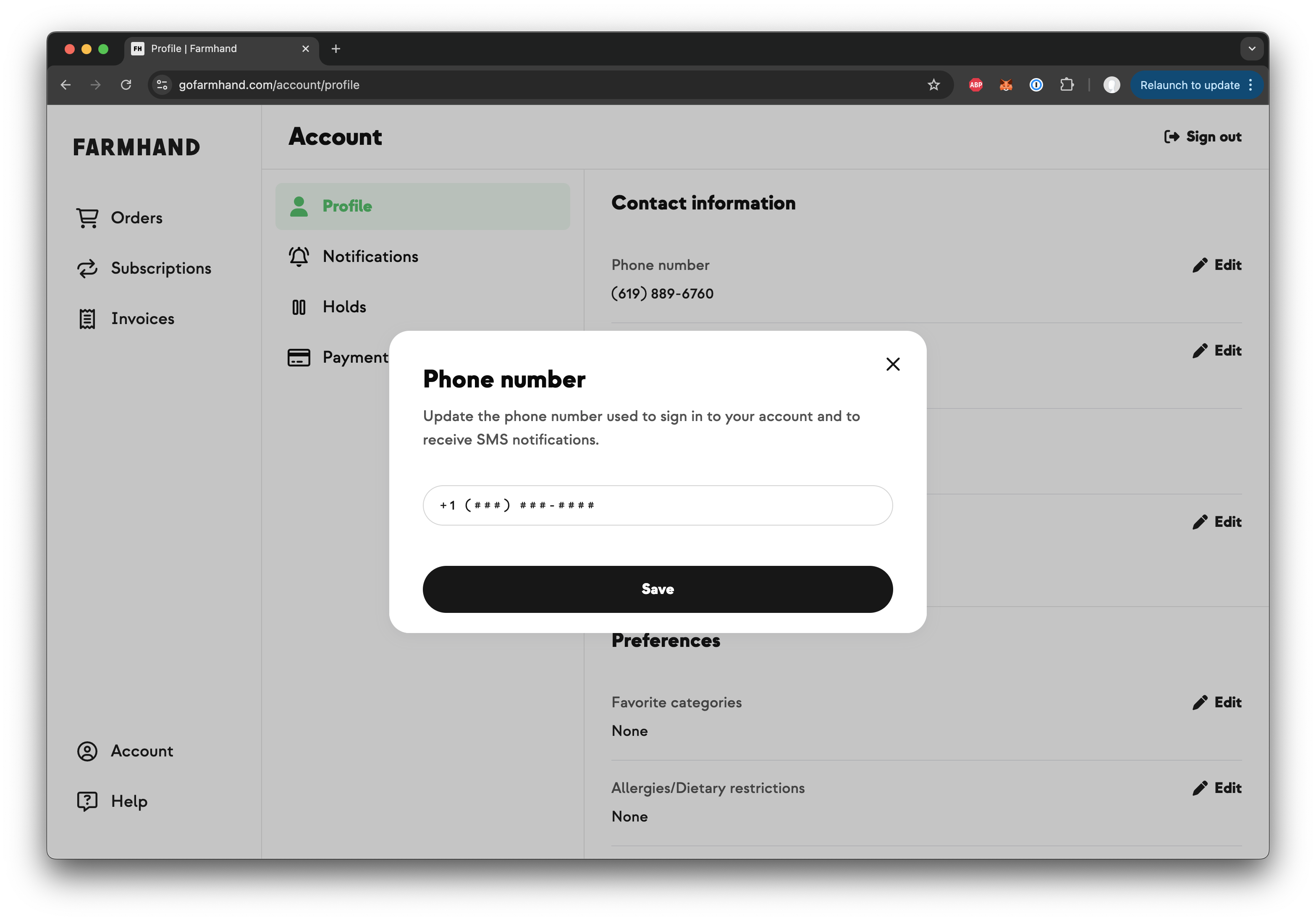Screen dimensions: 1316x921
Task: Click the address bar URL
Action: tap(269, 85)
